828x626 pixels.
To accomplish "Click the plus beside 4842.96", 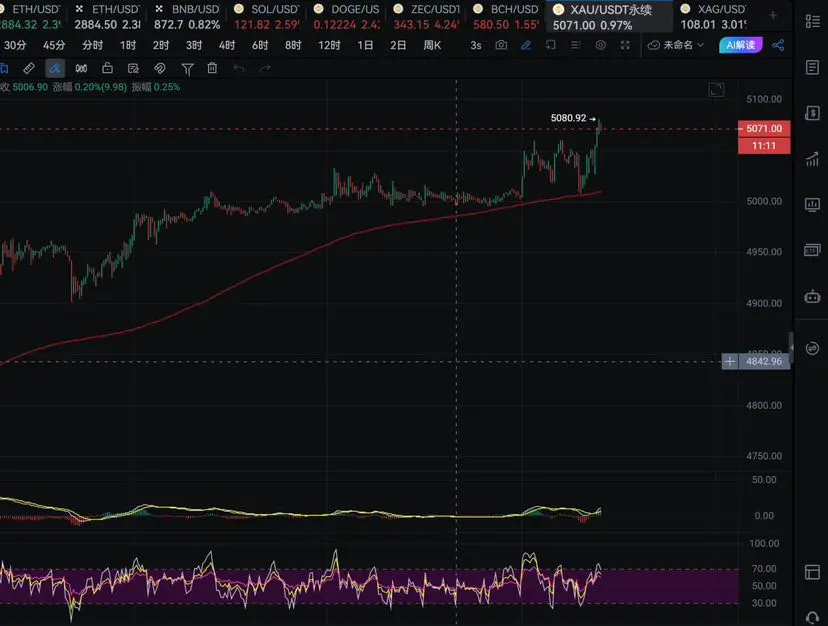I will (x=730, y=361).
